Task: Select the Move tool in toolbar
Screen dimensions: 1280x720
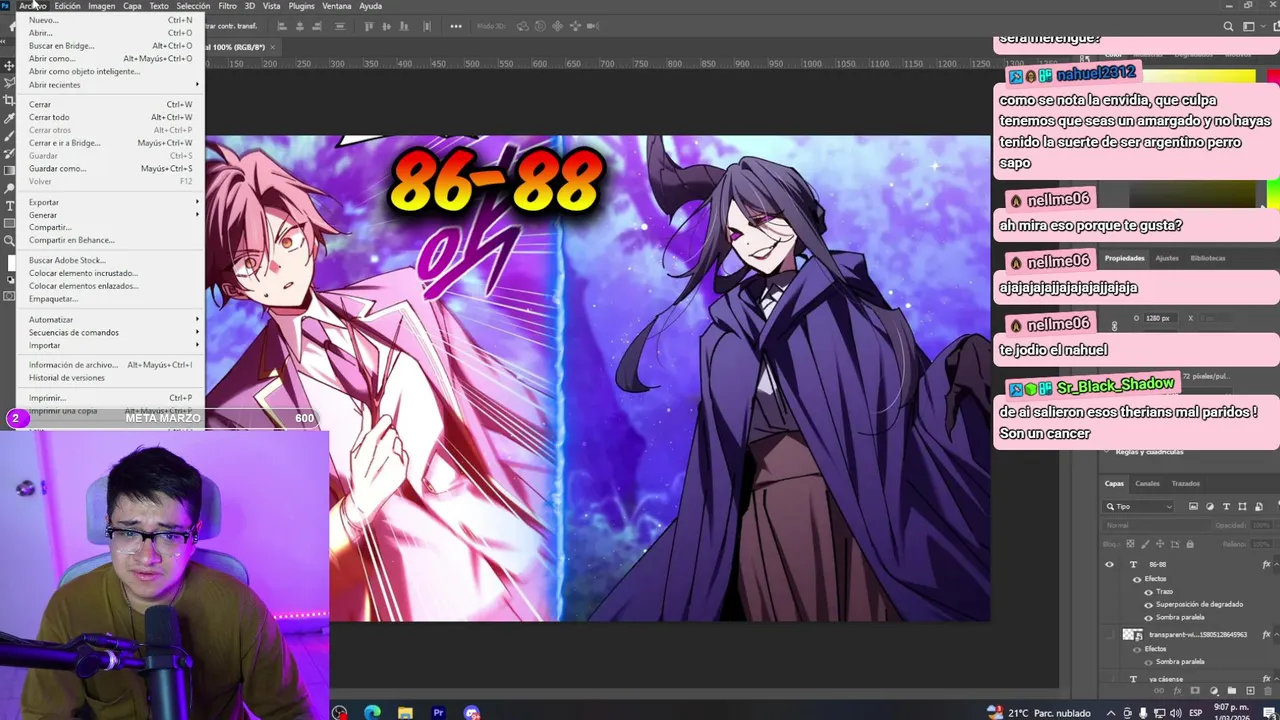Action: 9,66
